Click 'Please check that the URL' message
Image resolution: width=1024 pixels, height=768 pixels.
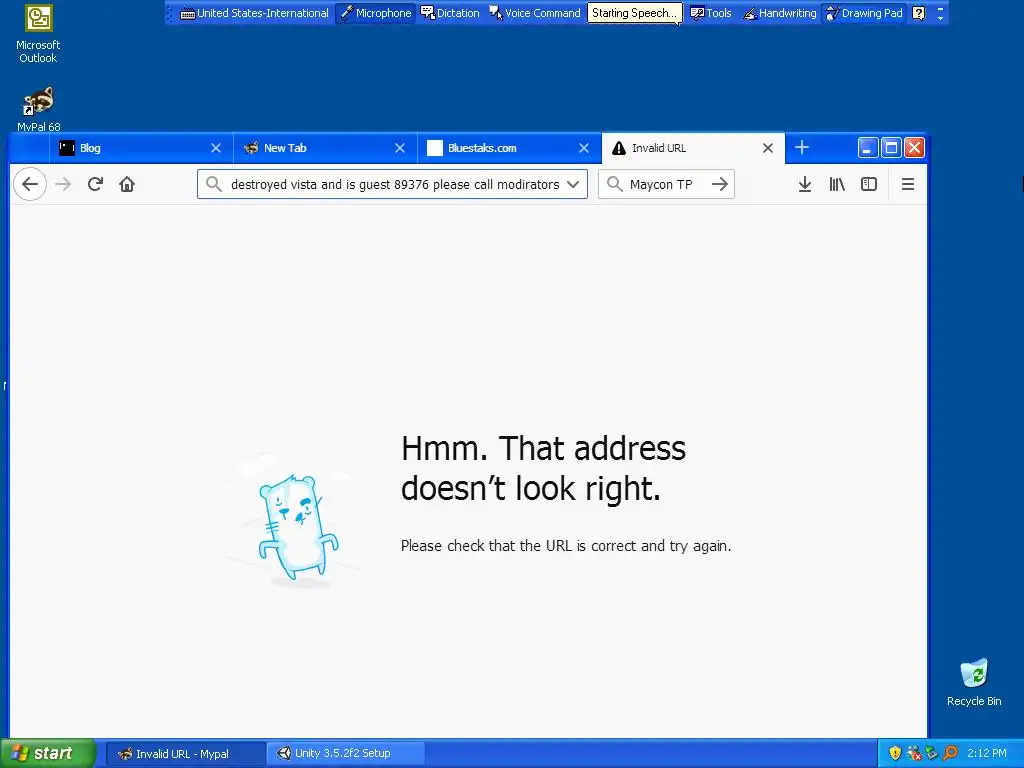tap(566, 546)
